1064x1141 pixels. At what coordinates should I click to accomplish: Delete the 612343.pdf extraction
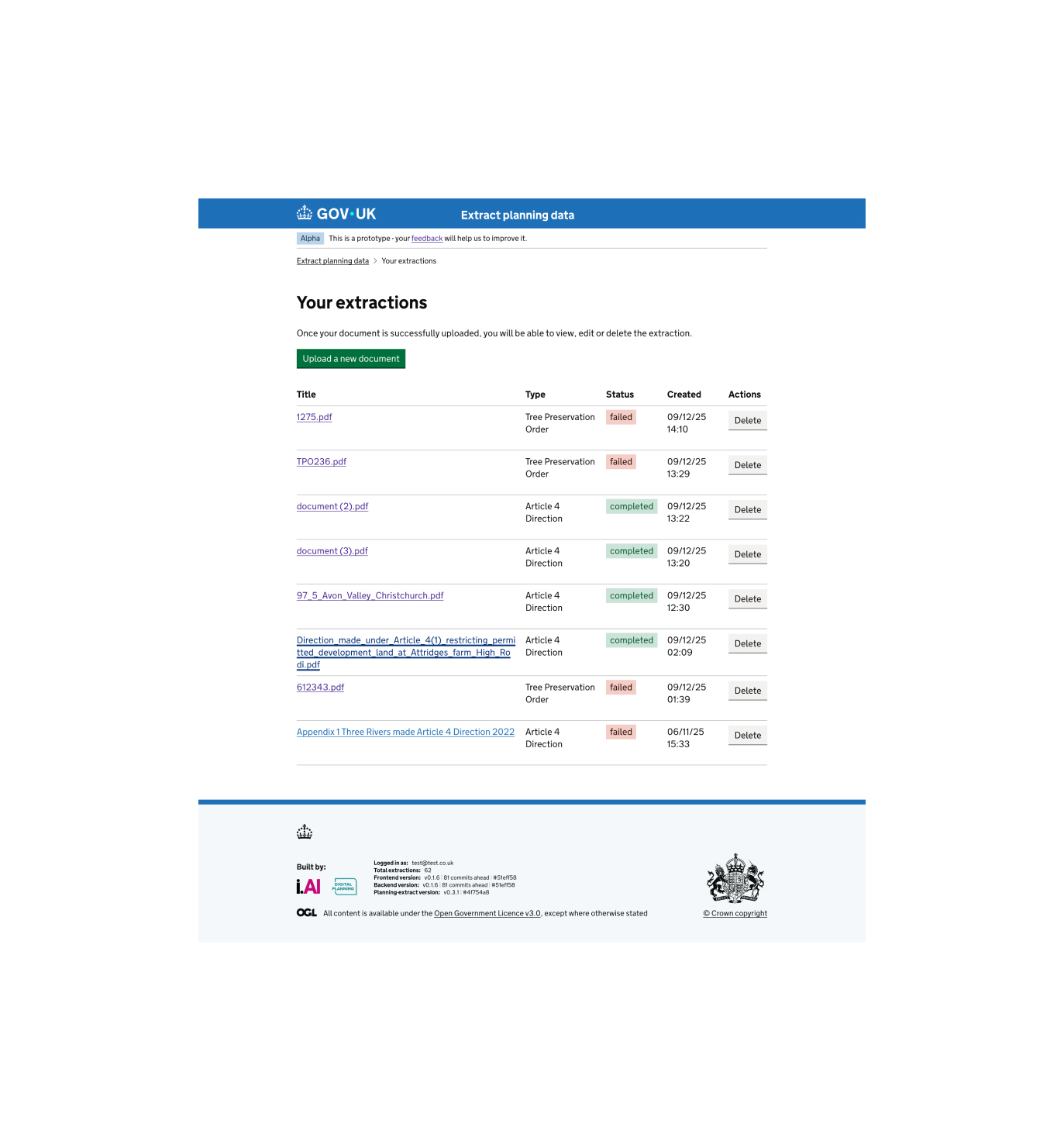[x=746, y=691]
